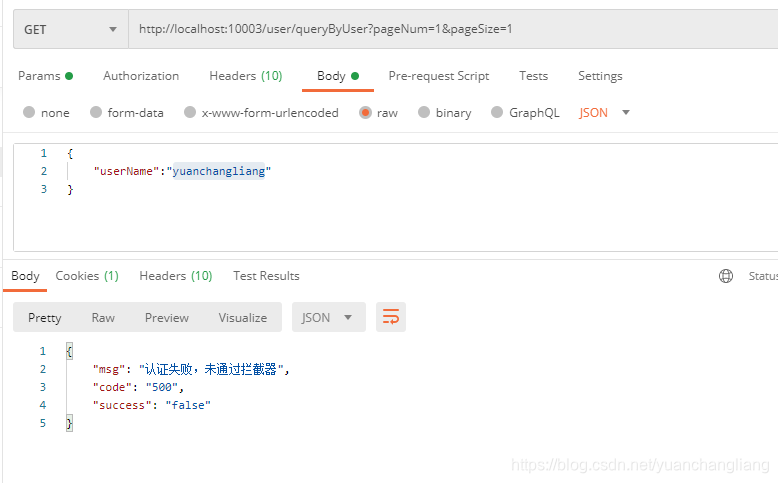
Task: Switch to the Test Results tab
Action: click(266, 276)
